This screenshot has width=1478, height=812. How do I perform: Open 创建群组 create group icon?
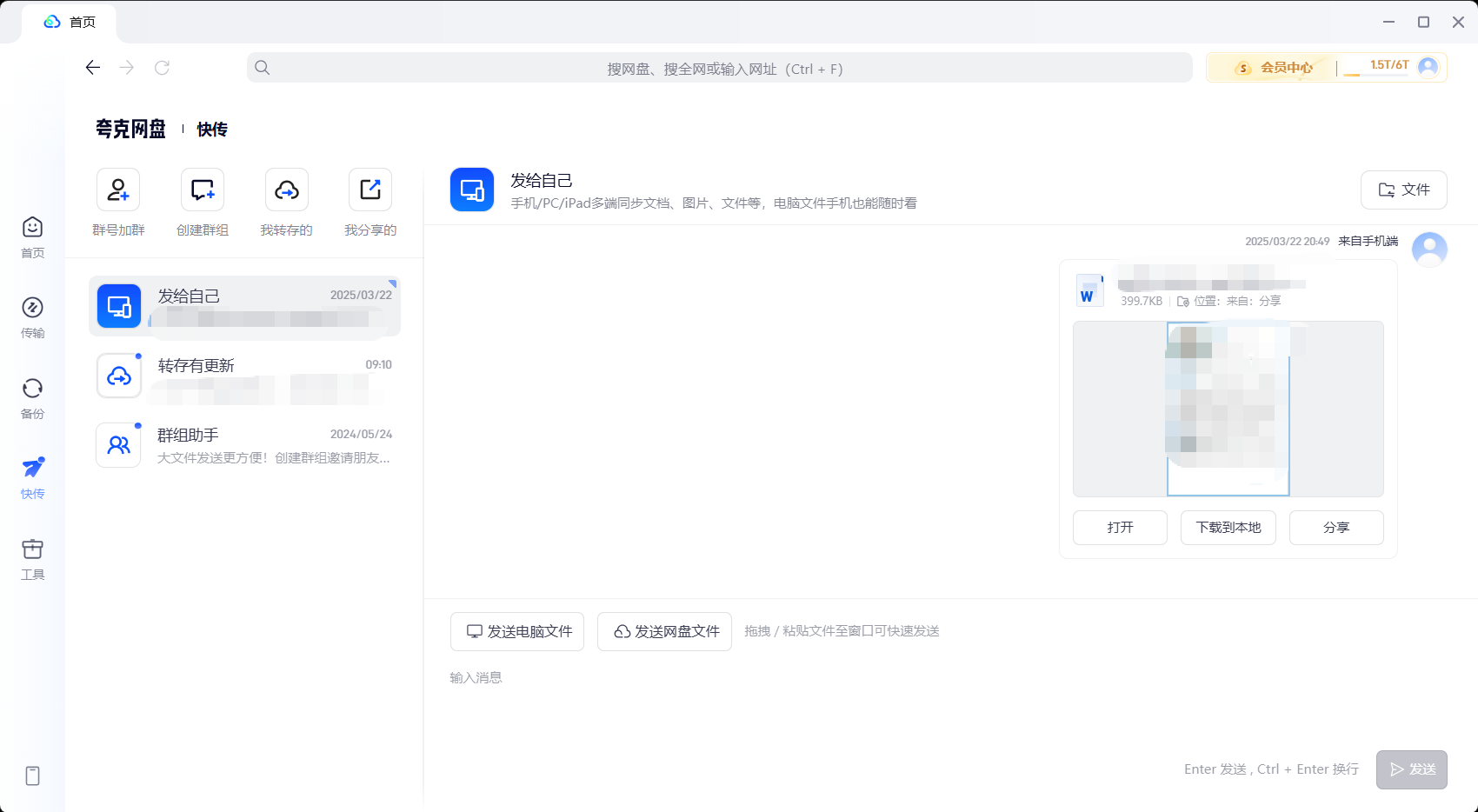[x=203, y=190]
